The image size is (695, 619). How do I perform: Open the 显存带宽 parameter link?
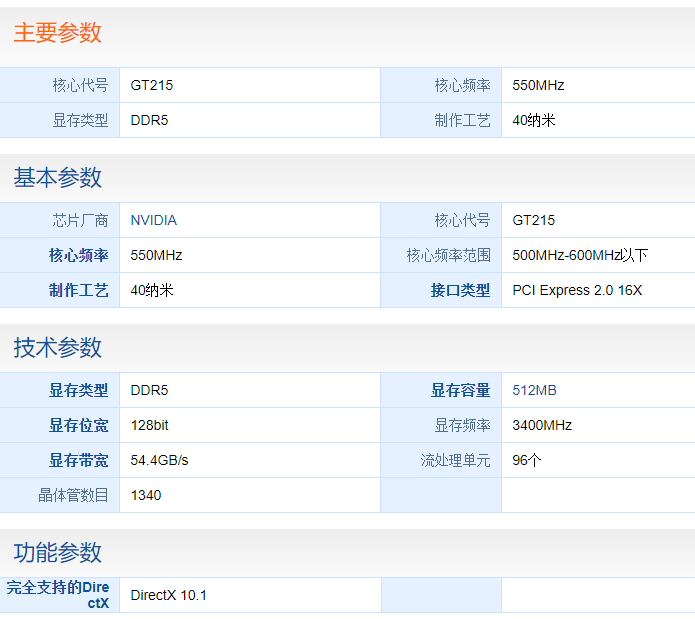click(x=78, y=460)
